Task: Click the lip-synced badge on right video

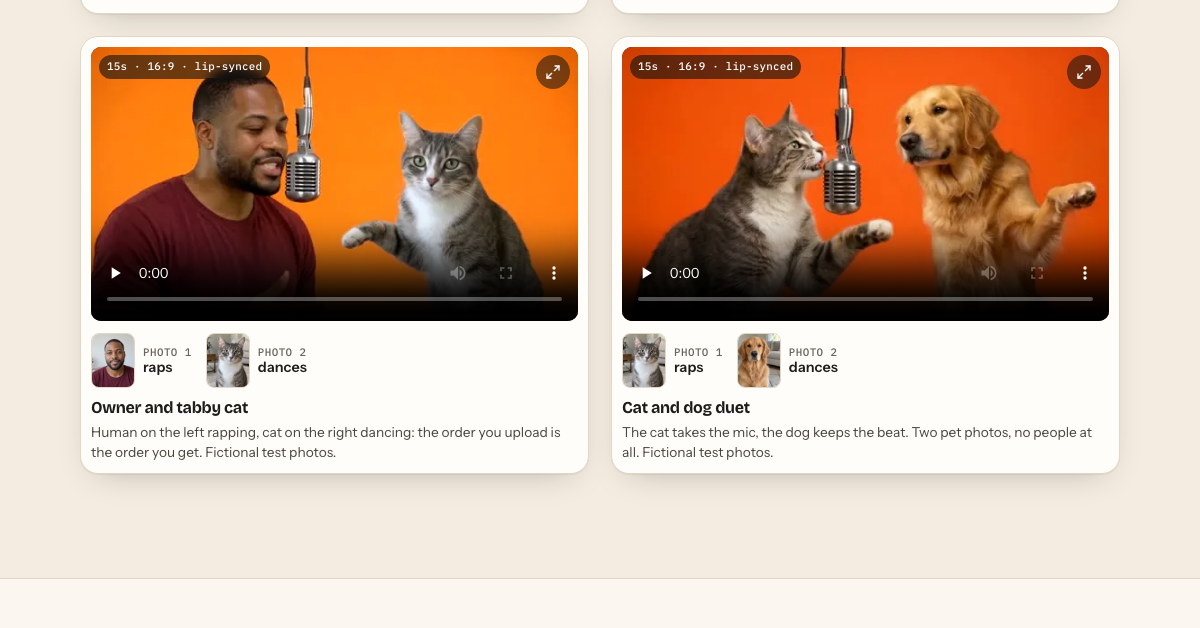Action: pyautogui.click(x=715, y=67)
